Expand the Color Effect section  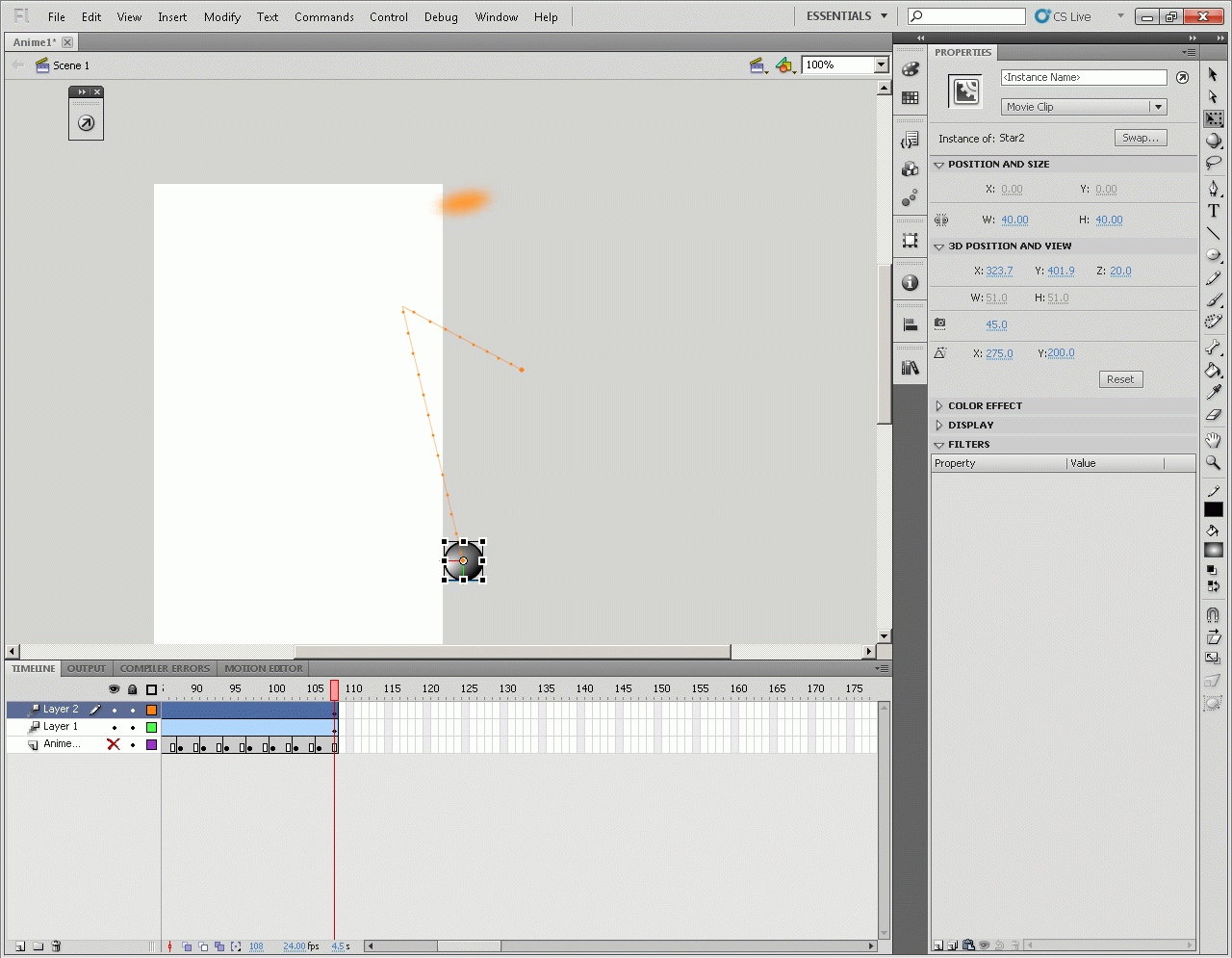click(x=985, y=406)
